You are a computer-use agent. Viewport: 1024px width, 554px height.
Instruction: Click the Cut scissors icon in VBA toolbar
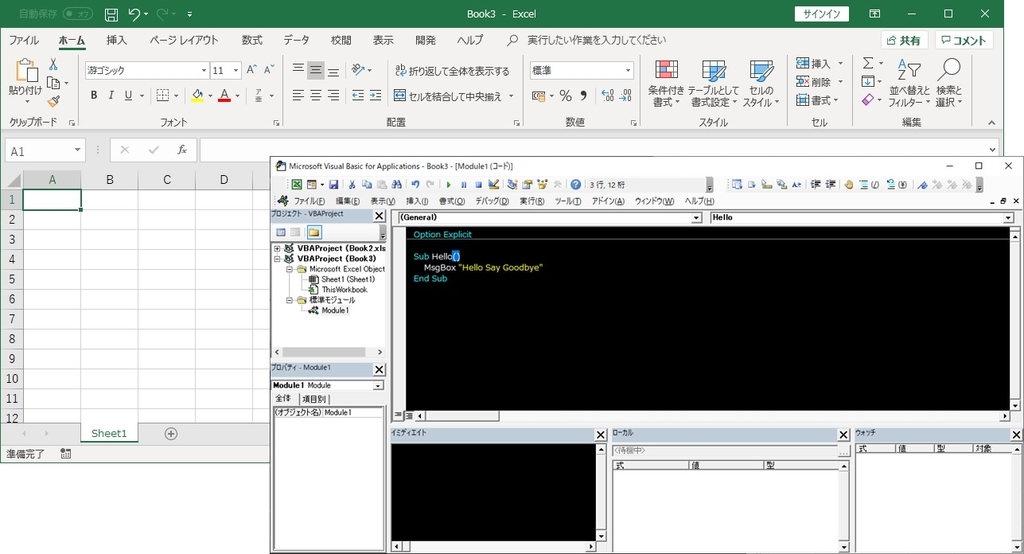[352, 185]
